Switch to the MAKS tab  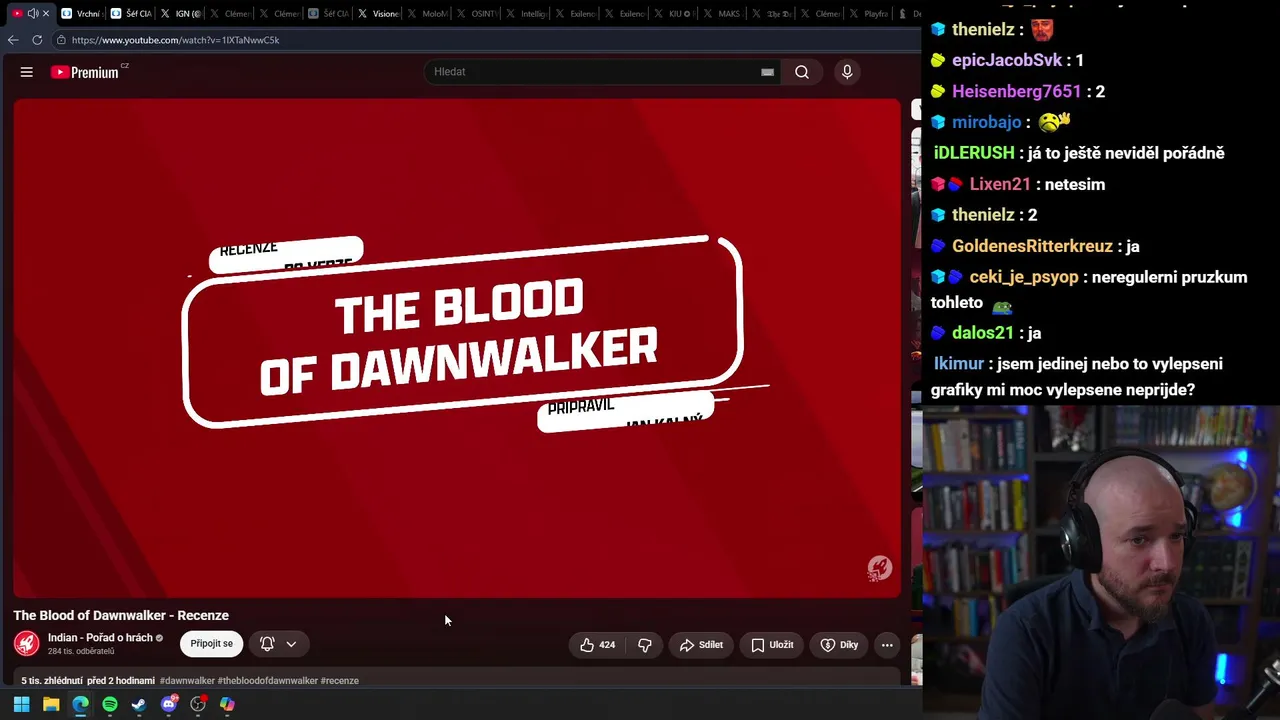point(724,13)
